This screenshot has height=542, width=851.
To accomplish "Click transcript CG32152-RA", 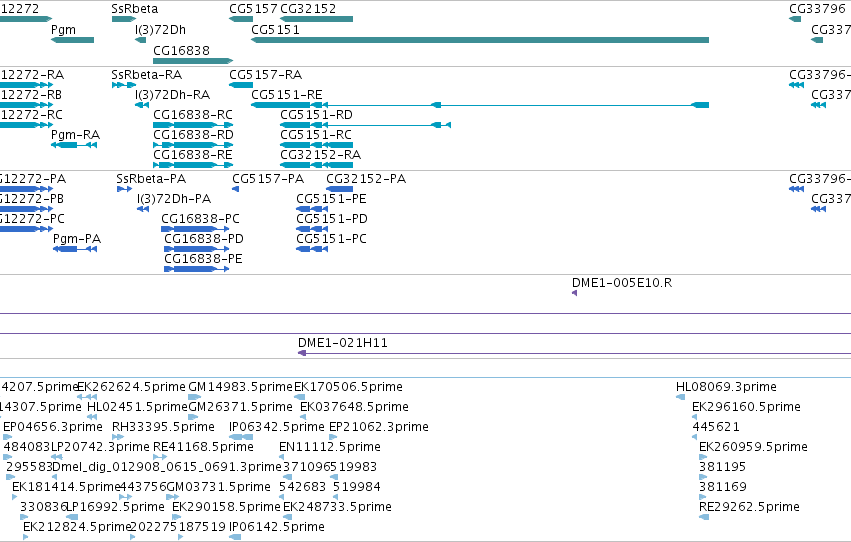I will pyautogui.click(x=320, y=155).
